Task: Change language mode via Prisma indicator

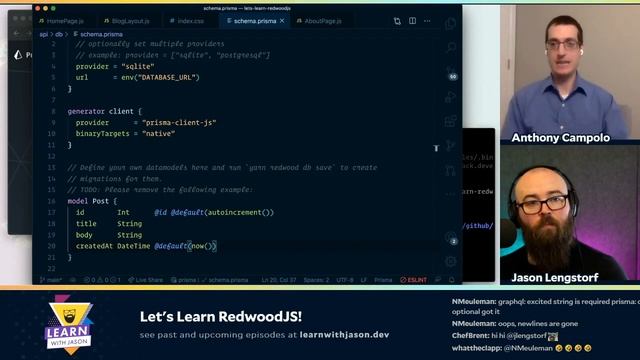Action: [383, 280]
